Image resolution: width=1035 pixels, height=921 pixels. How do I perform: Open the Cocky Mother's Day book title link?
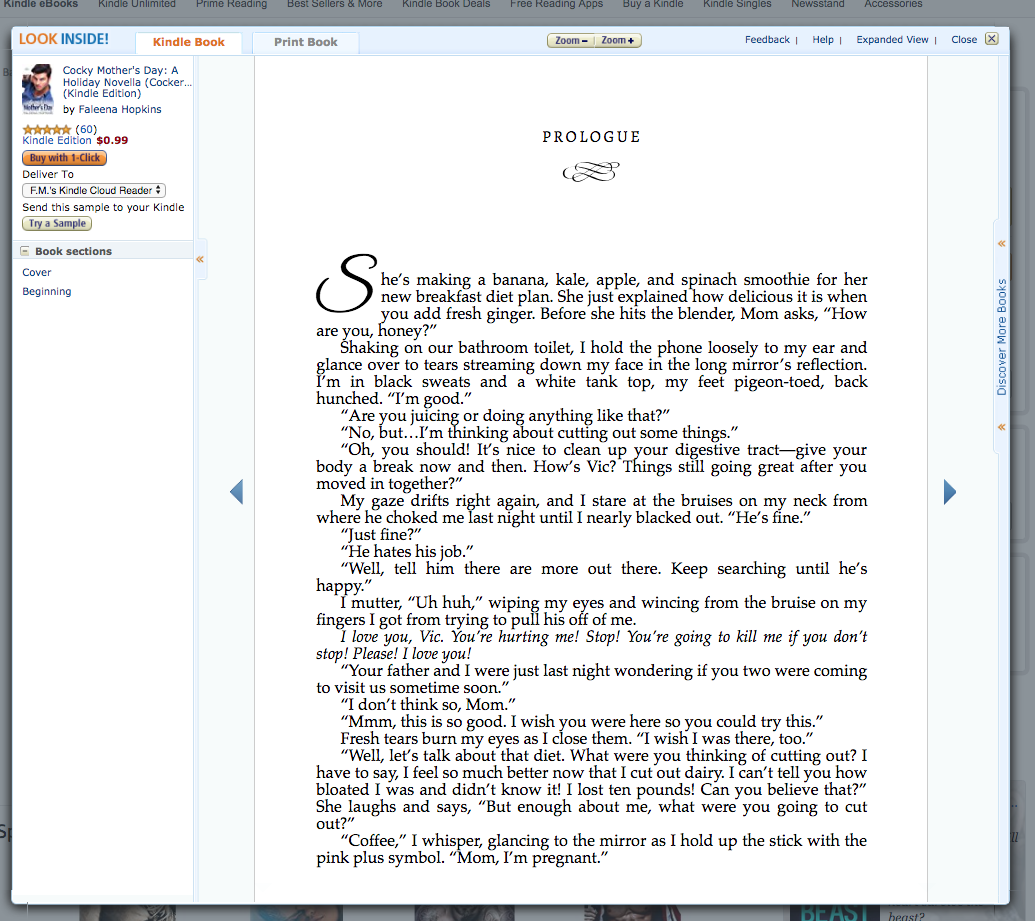127,82
